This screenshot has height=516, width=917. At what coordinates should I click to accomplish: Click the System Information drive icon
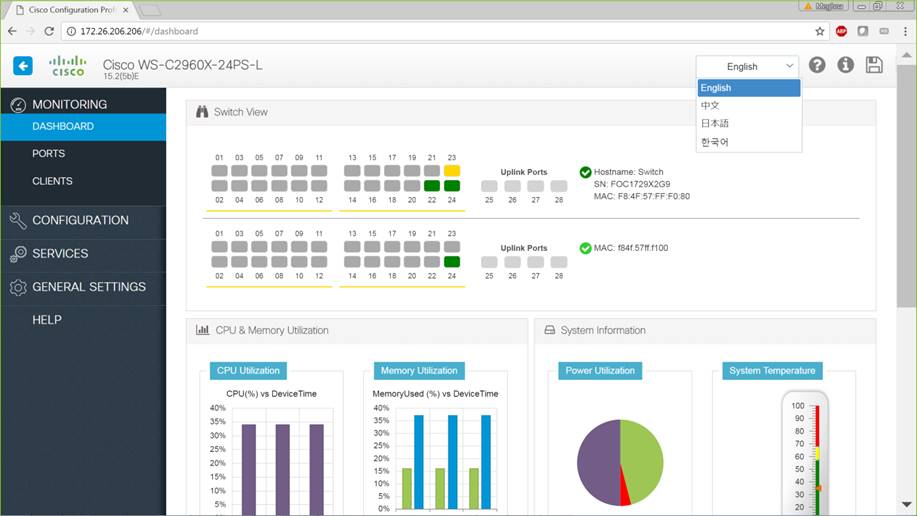(x=550, y=330)
